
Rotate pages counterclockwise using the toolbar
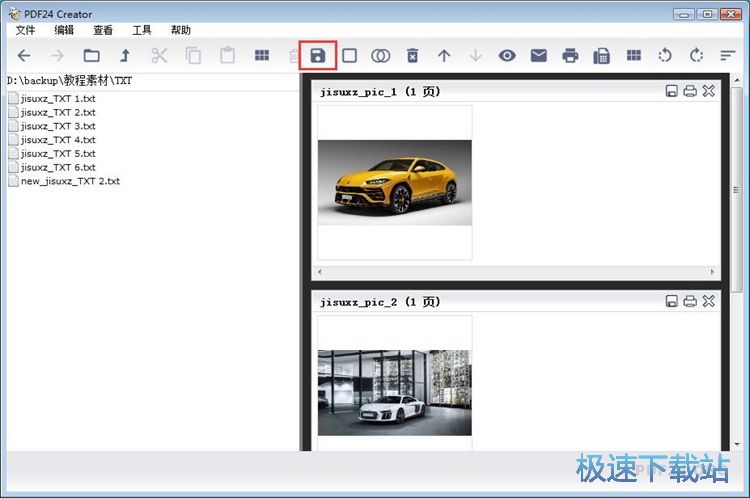665,56
